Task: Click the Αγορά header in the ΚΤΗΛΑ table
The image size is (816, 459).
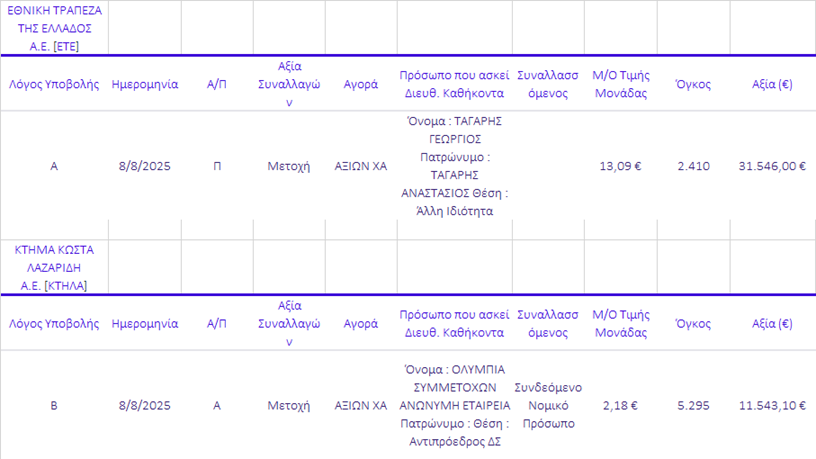Action: point(361,324)
